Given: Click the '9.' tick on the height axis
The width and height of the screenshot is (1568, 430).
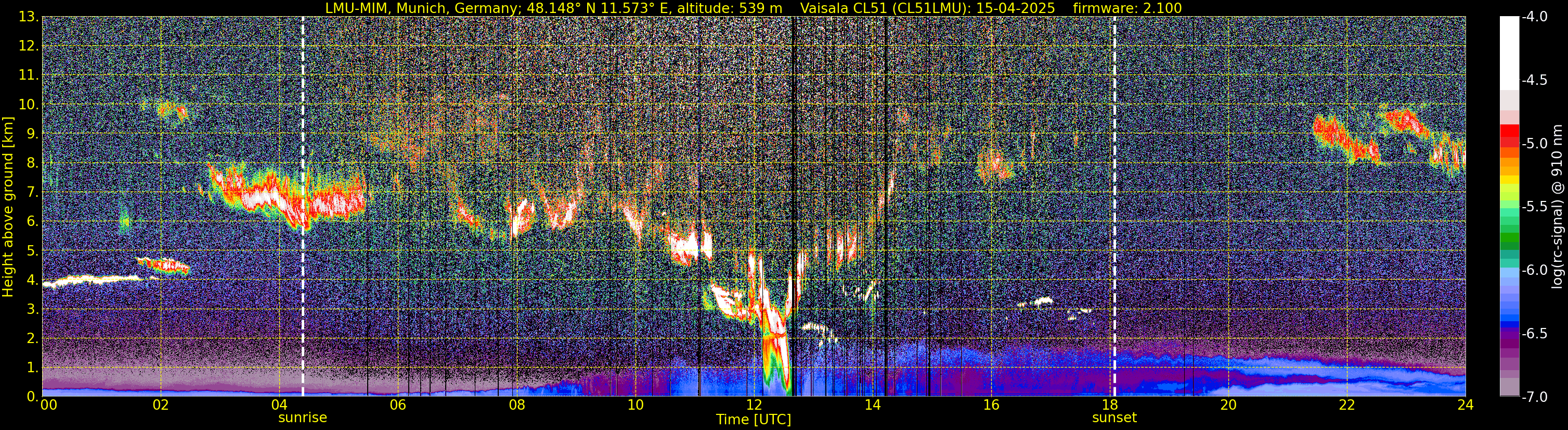Looking at the screenshot, I should tap(33, 134).
